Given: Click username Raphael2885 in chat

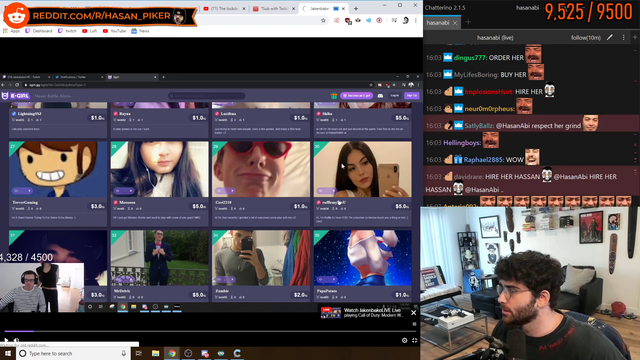Looking at the screenshot, I should (x=484, y=160).
